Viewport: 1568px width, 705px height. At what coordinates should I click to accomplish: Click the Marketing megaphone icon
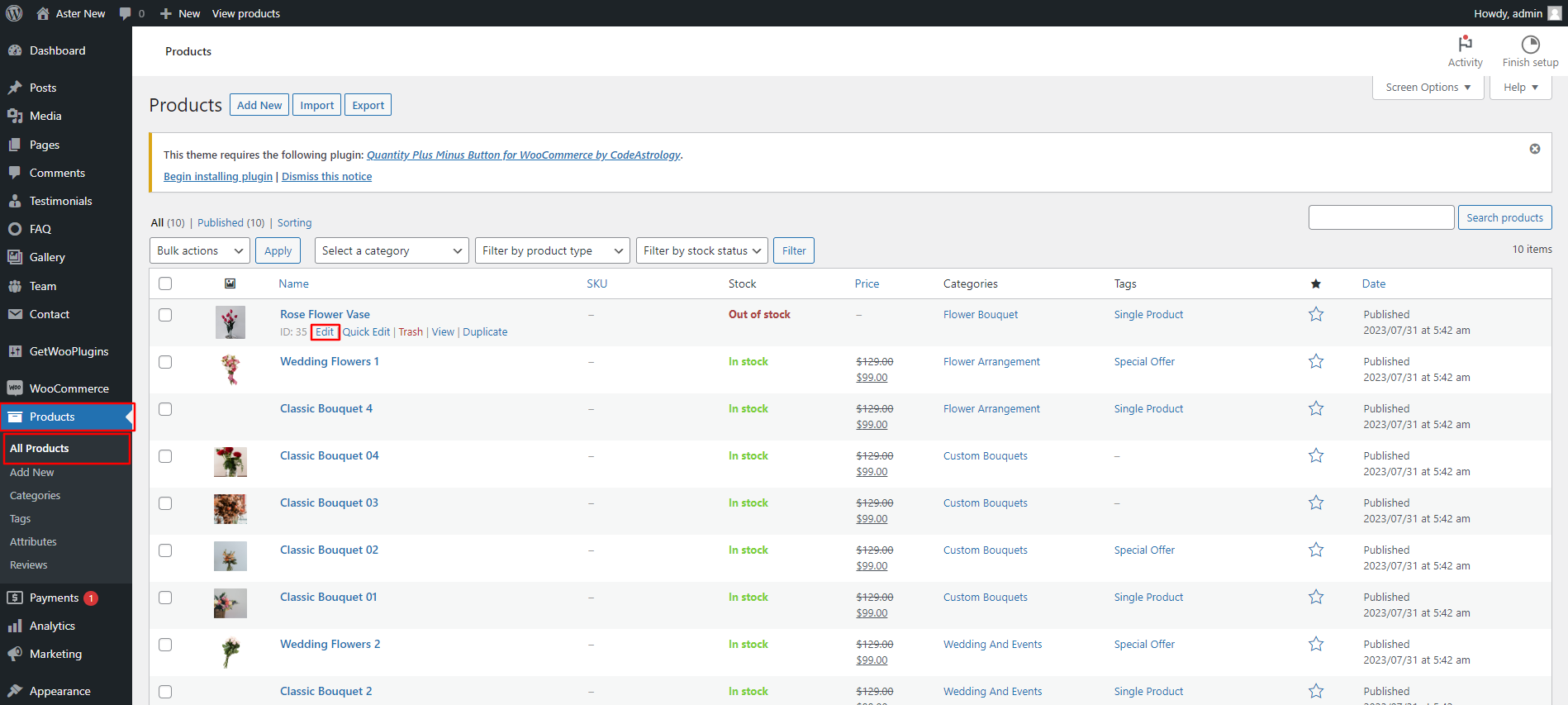click(14, 654)
